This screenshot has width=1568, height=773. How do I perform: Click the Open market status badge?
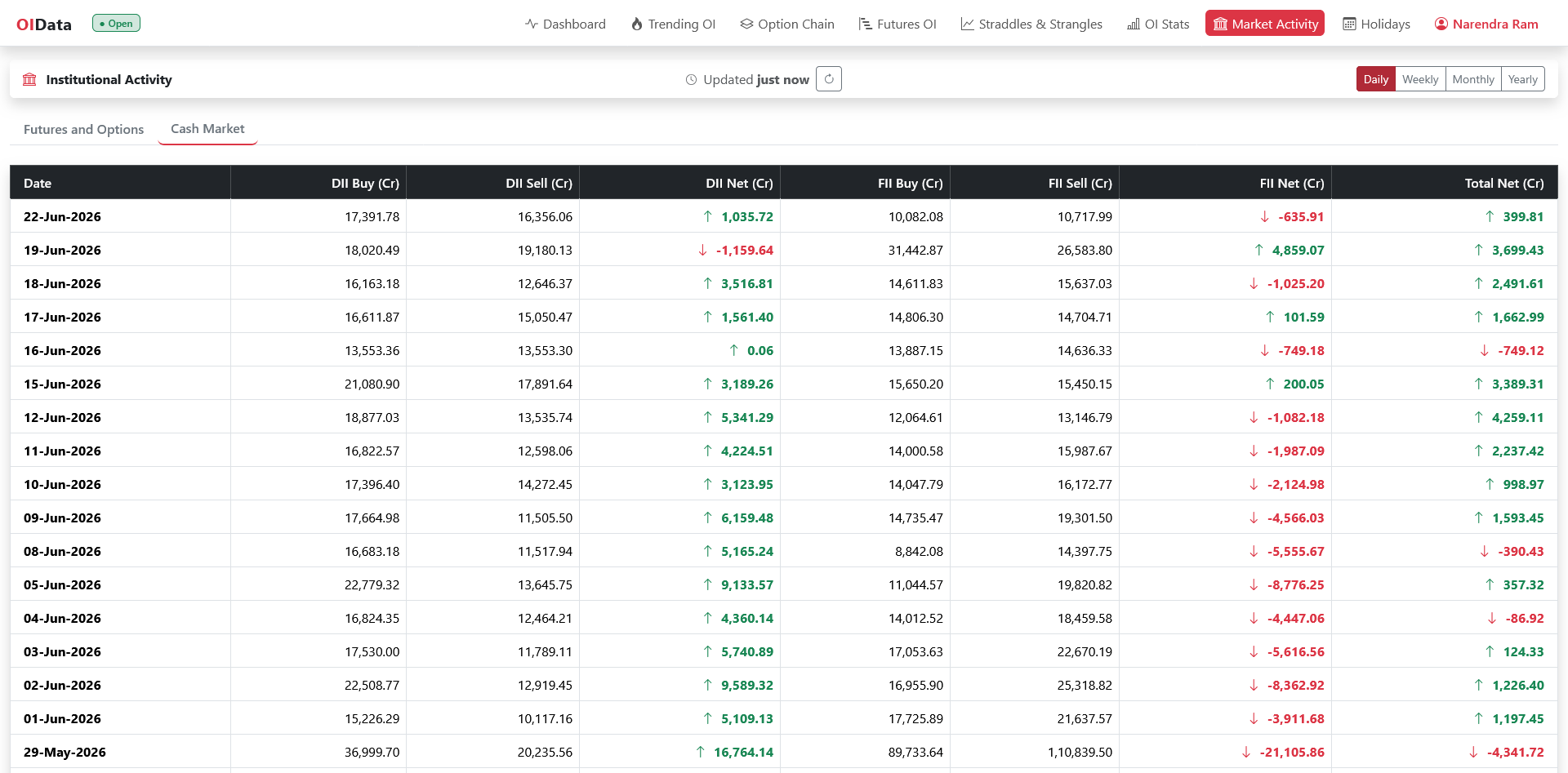coord(116,23)
